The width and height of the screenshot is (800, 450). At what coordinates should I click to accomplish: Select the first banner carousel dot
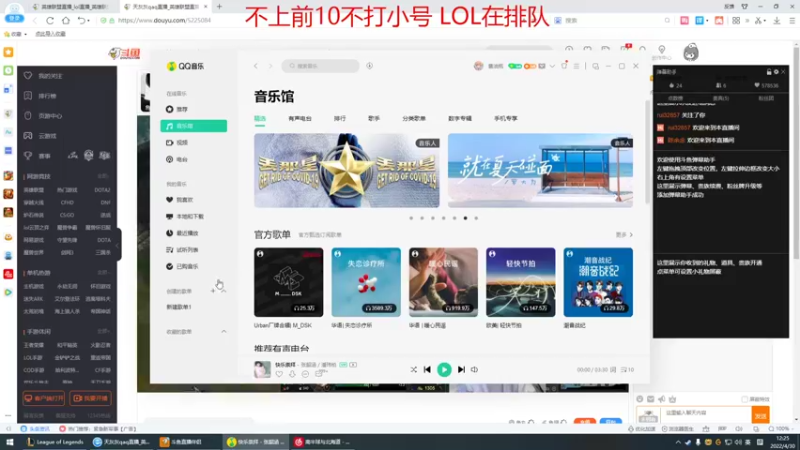tap(411, 218)
